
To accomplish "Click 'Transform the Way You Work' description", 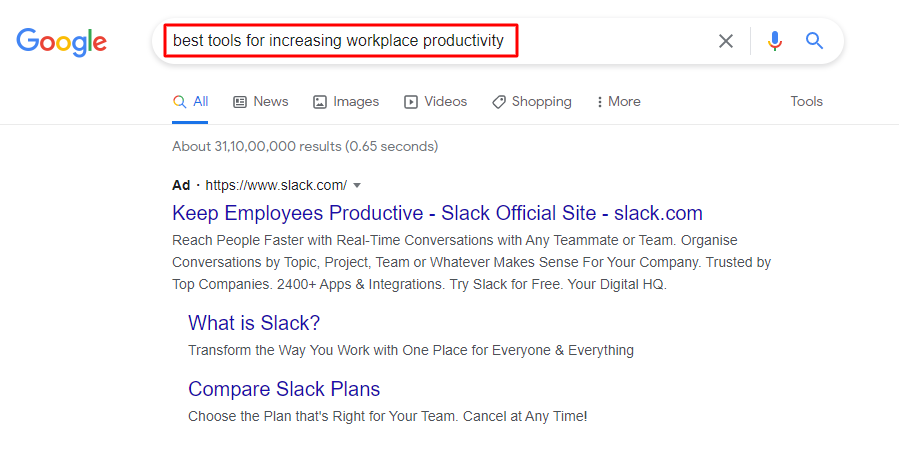I will point(411,350).
